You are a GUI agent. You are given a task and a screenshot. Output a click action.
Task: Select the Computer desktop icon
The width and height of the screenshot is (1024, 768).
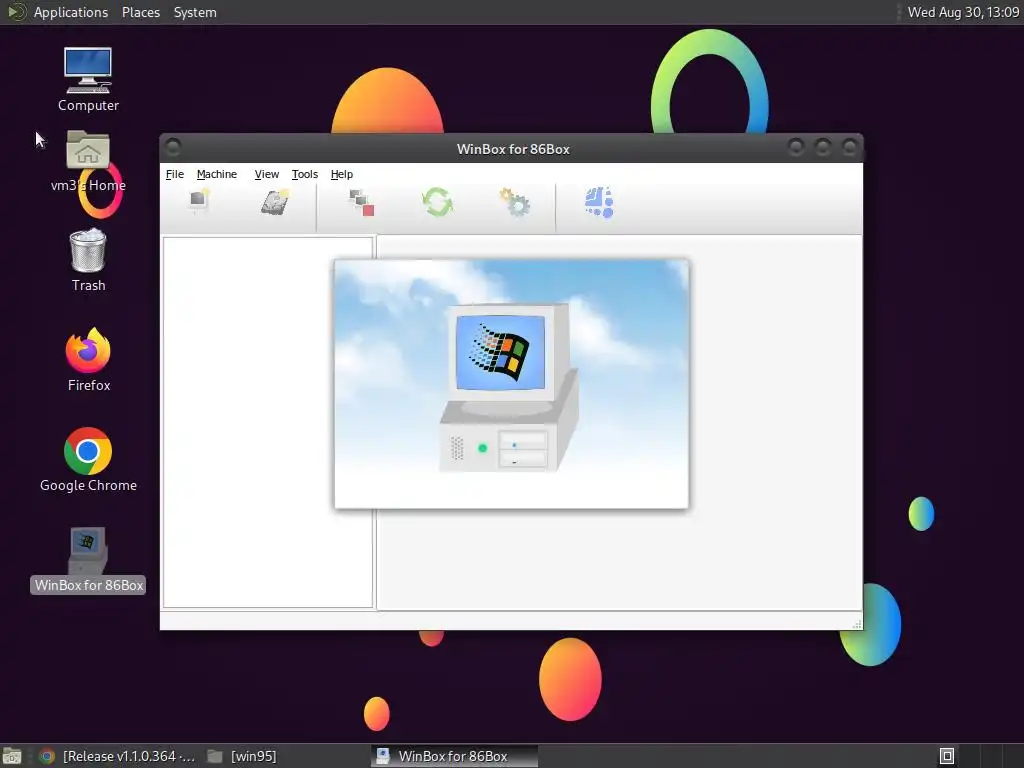tap(88, 79)
